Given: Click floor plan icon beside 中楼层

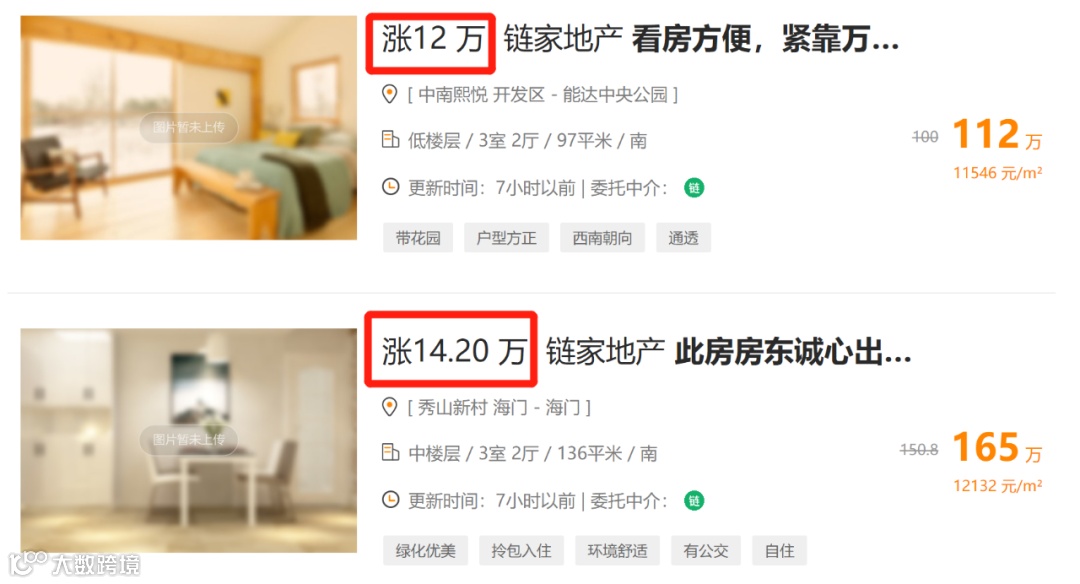Looking at the screenshot, I should point(391,452).
